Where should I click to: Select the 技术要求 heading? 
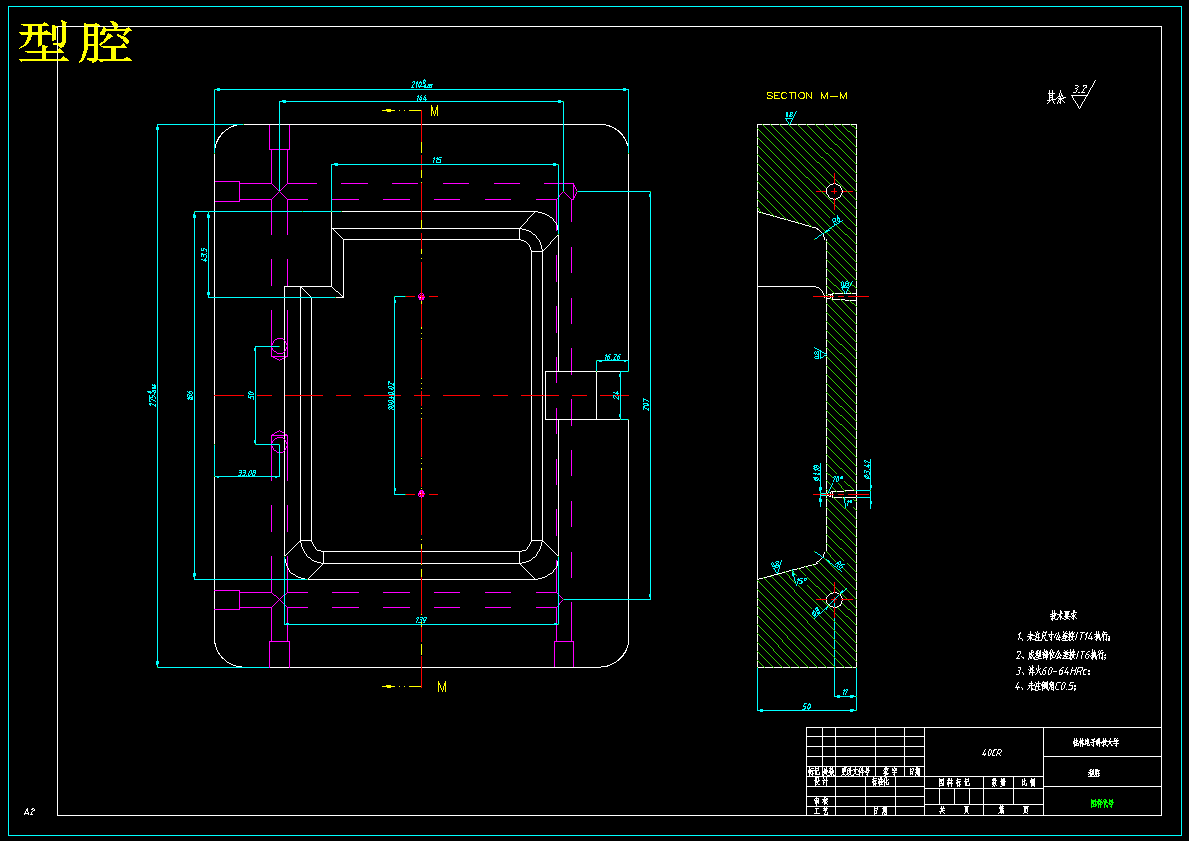[1063, 616]
